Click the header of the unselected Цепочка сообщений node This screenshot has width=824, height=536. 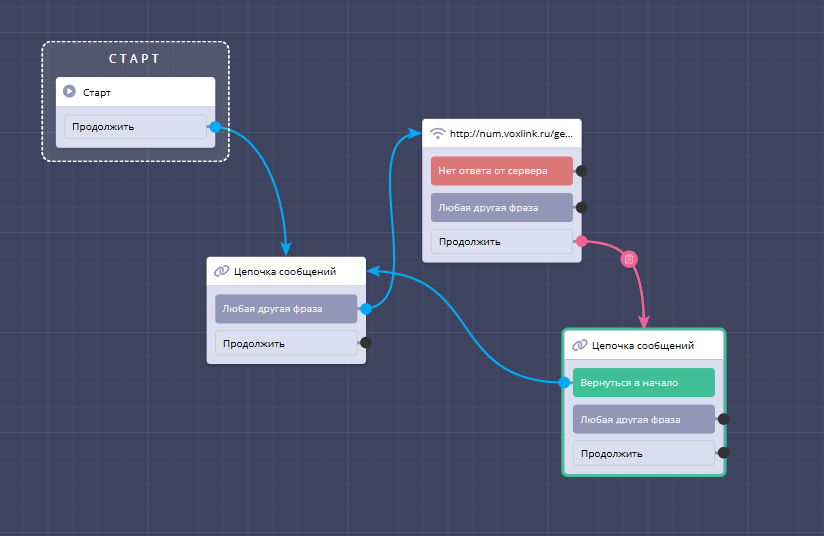295,271
